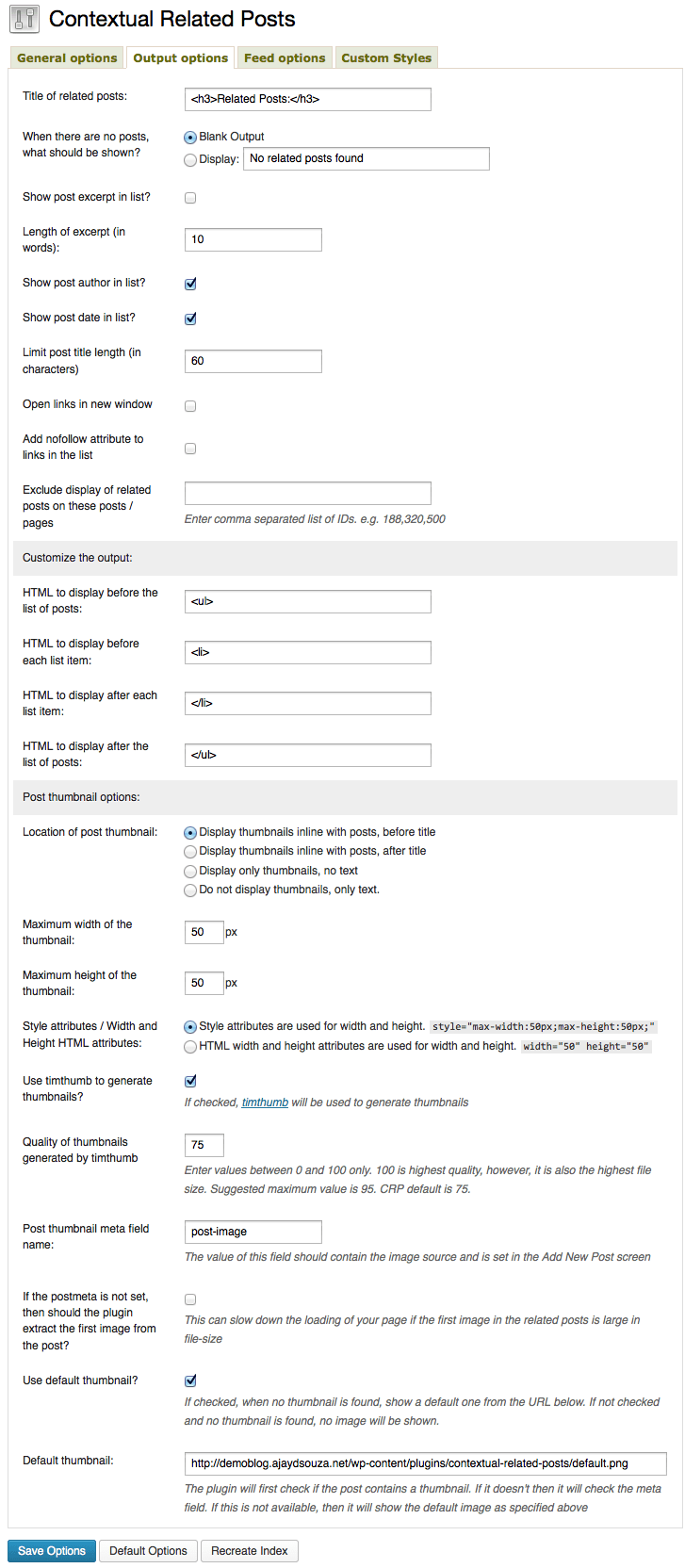685x1568 pixels.
Task: Switch to the General options tab
Action: click(67, 57)
